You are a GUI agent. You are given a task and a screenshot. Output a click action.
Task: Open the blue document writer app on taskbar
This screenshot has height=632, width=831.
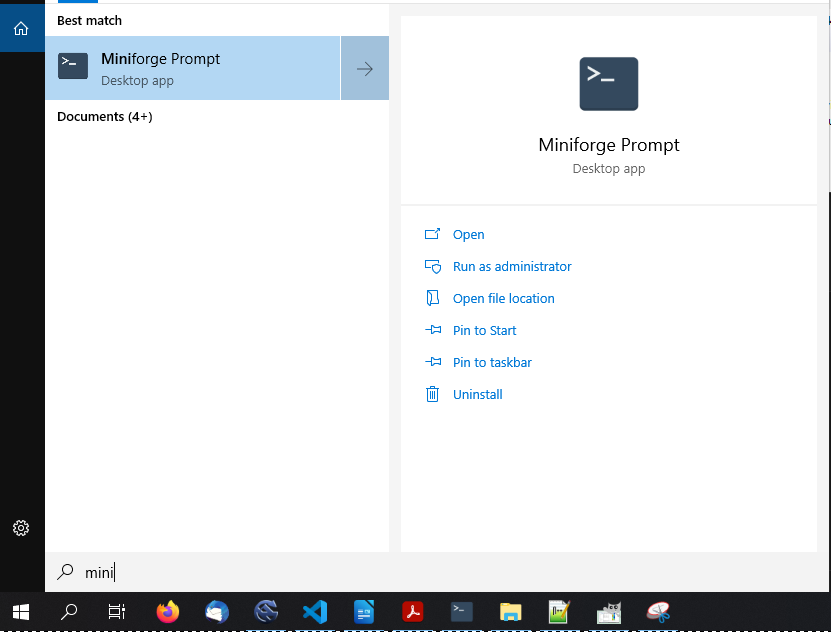point(364,612)
